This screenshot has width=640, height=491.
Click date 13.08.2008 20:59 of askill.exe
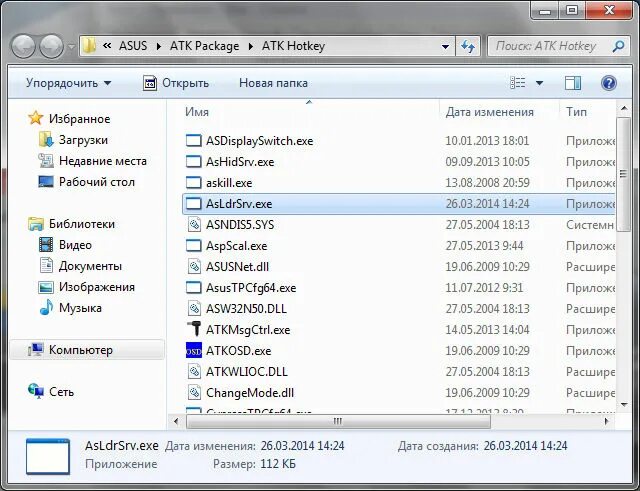point(487,183)
